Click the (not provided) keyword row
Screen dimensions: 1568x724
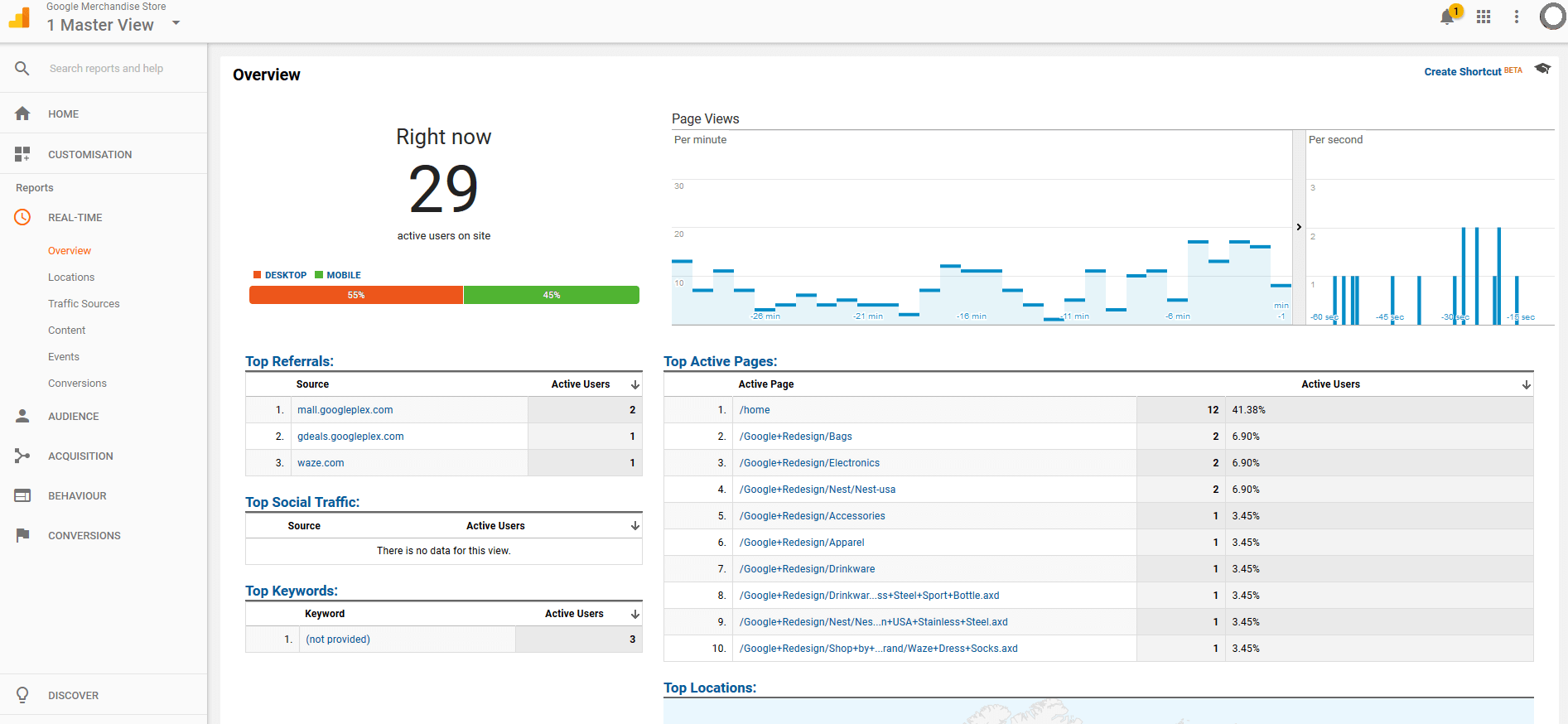pos(444,640)
